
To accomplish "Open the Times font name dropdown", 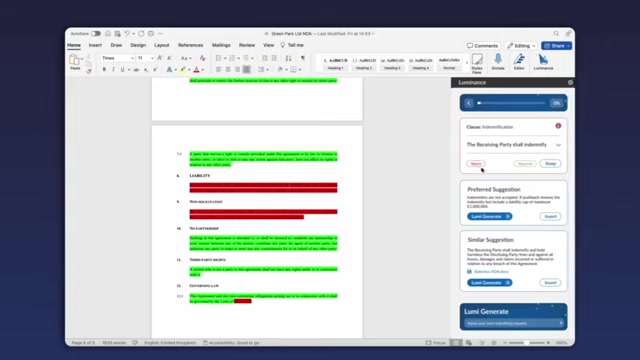I will coord(118,58).
